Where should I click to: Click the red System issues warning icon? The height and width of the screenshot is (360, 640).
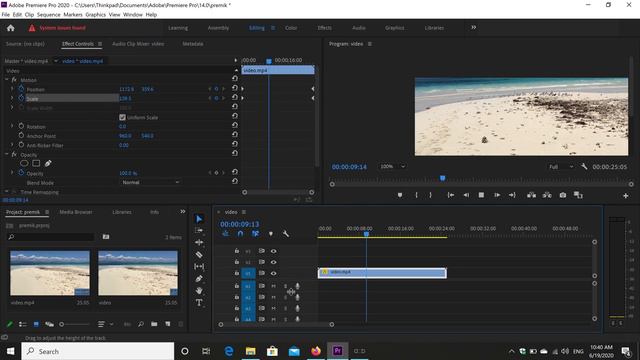click(32, 28)
